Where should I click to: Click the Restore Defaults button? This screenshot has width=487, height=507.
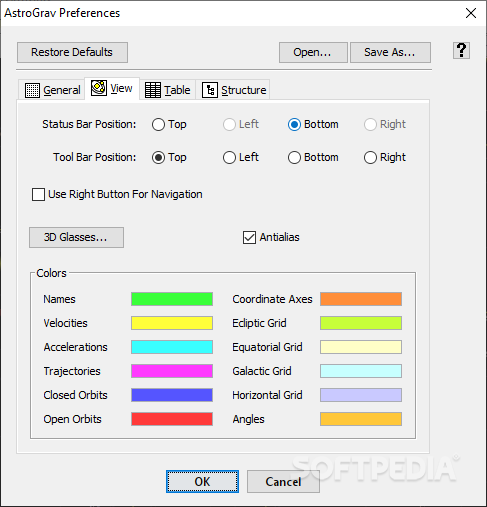pos(72,52)
